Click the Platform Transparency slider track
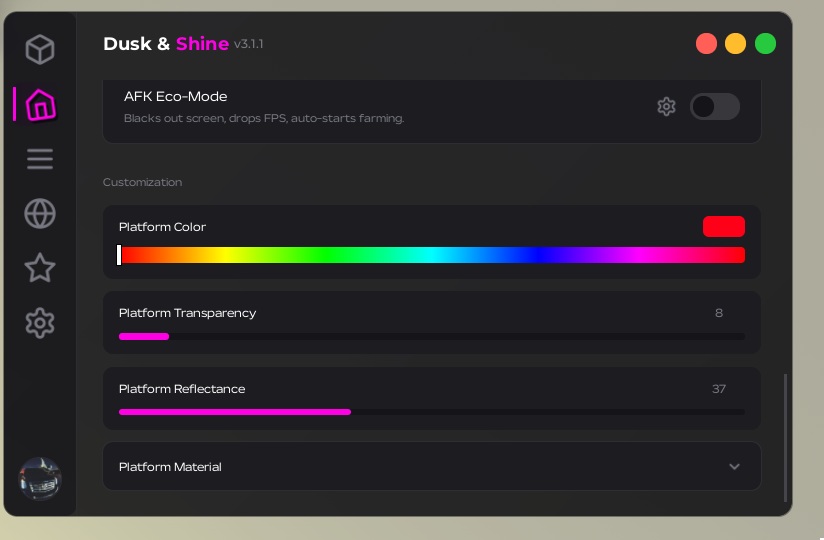 [x=431, y=337]
